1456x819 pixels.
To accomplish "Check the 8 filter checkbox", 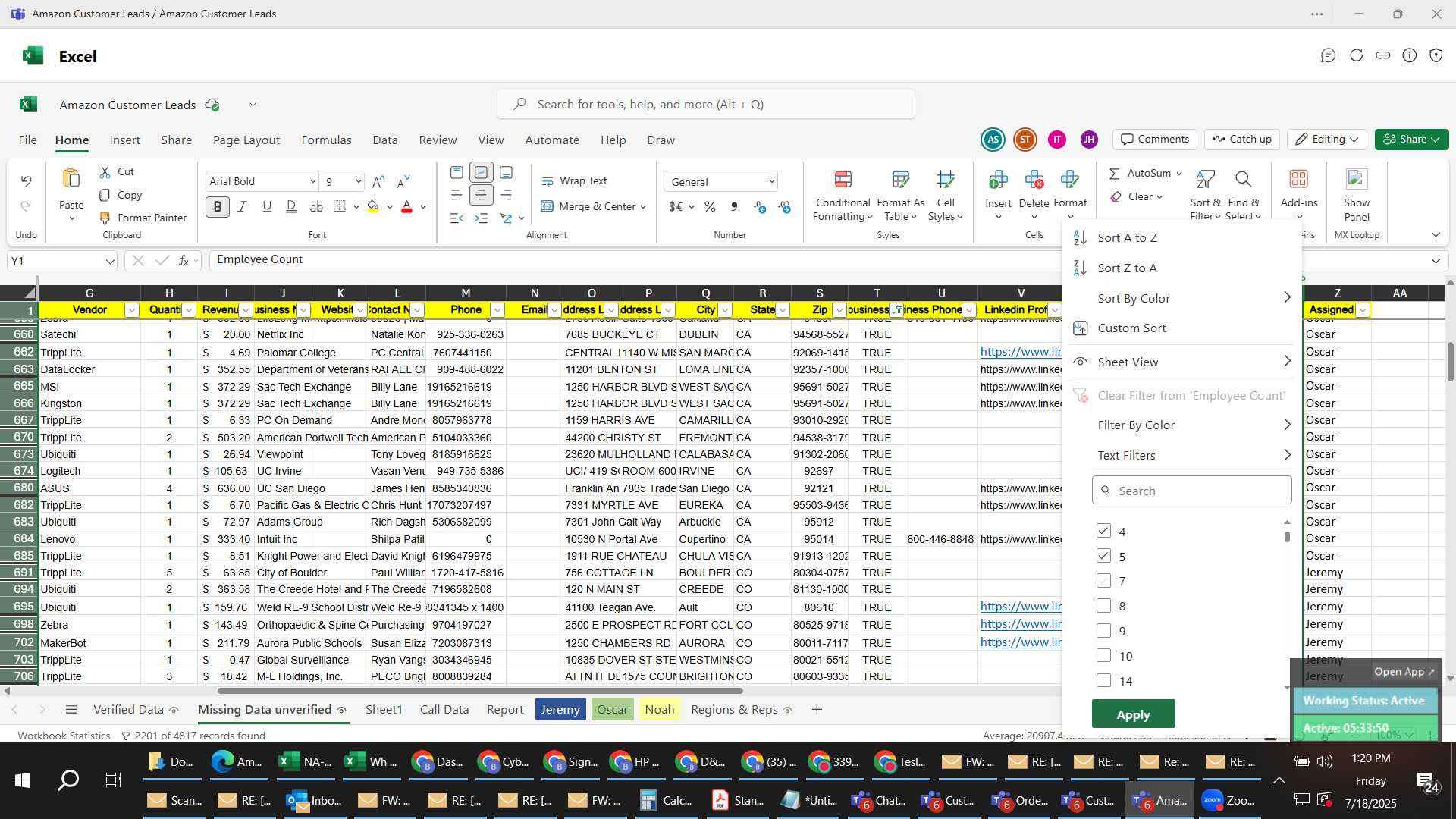I will coord(1103,606).
